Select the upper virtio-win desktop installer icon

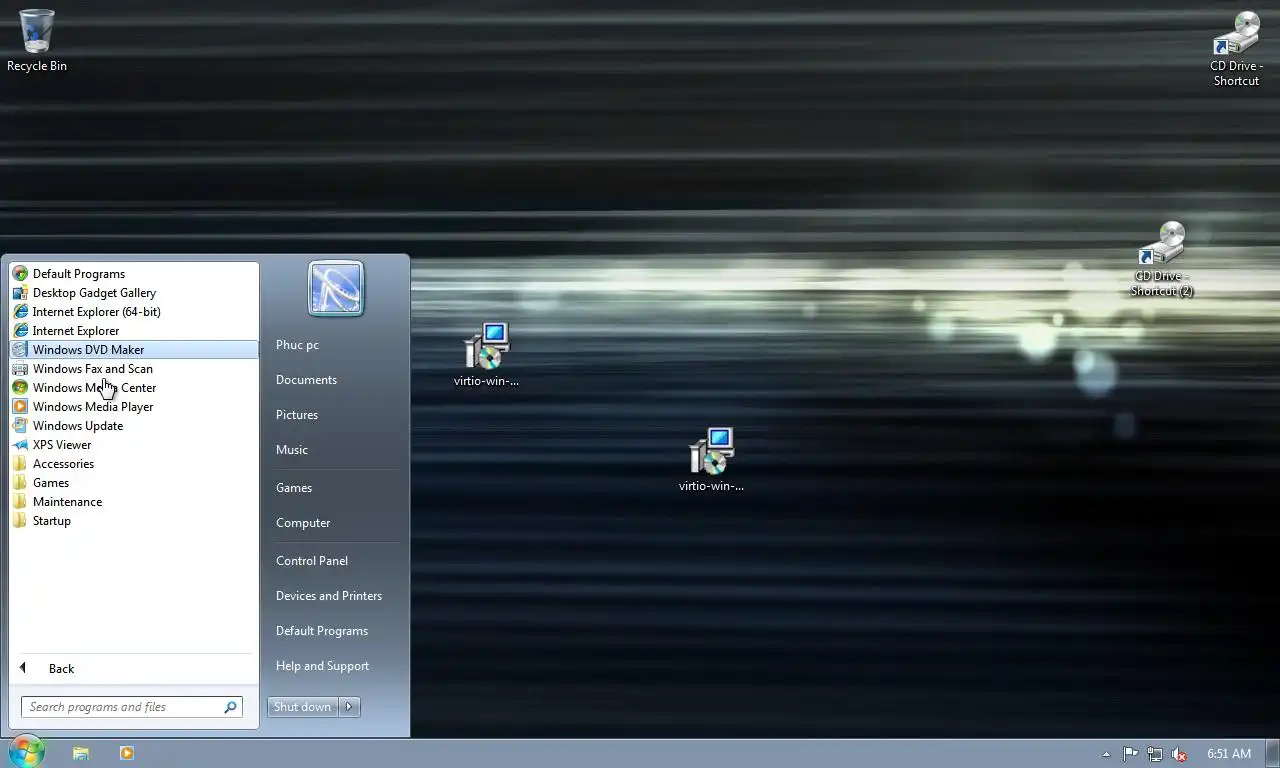[x=487, y=354]
